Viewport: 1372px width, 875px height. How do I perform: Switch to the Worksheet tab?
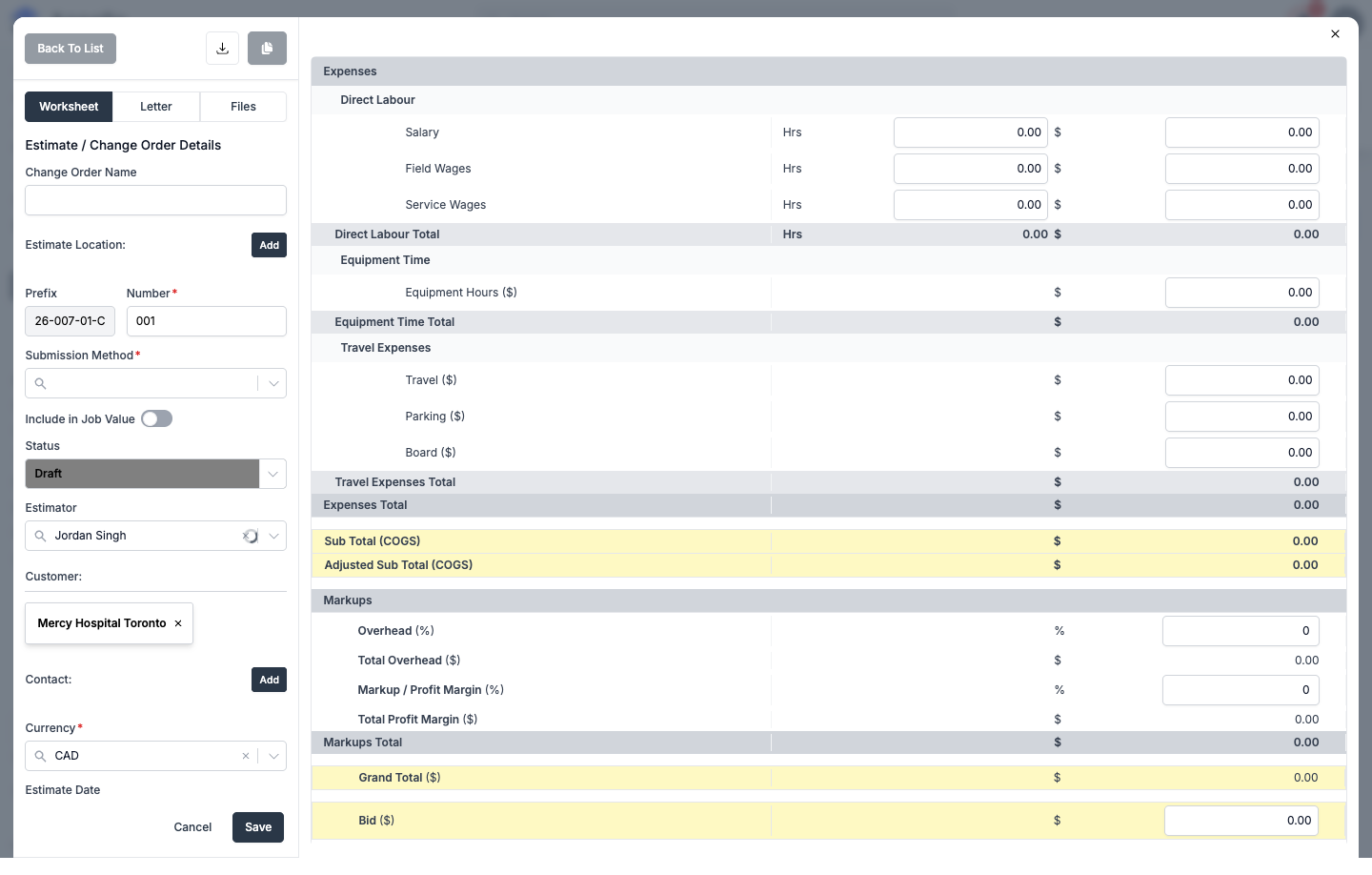click(x=69, y=107)
